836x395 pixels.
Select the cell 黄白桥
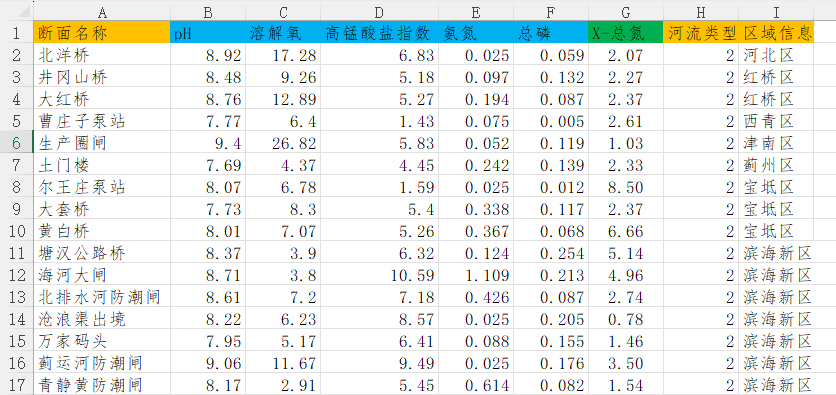102,231
